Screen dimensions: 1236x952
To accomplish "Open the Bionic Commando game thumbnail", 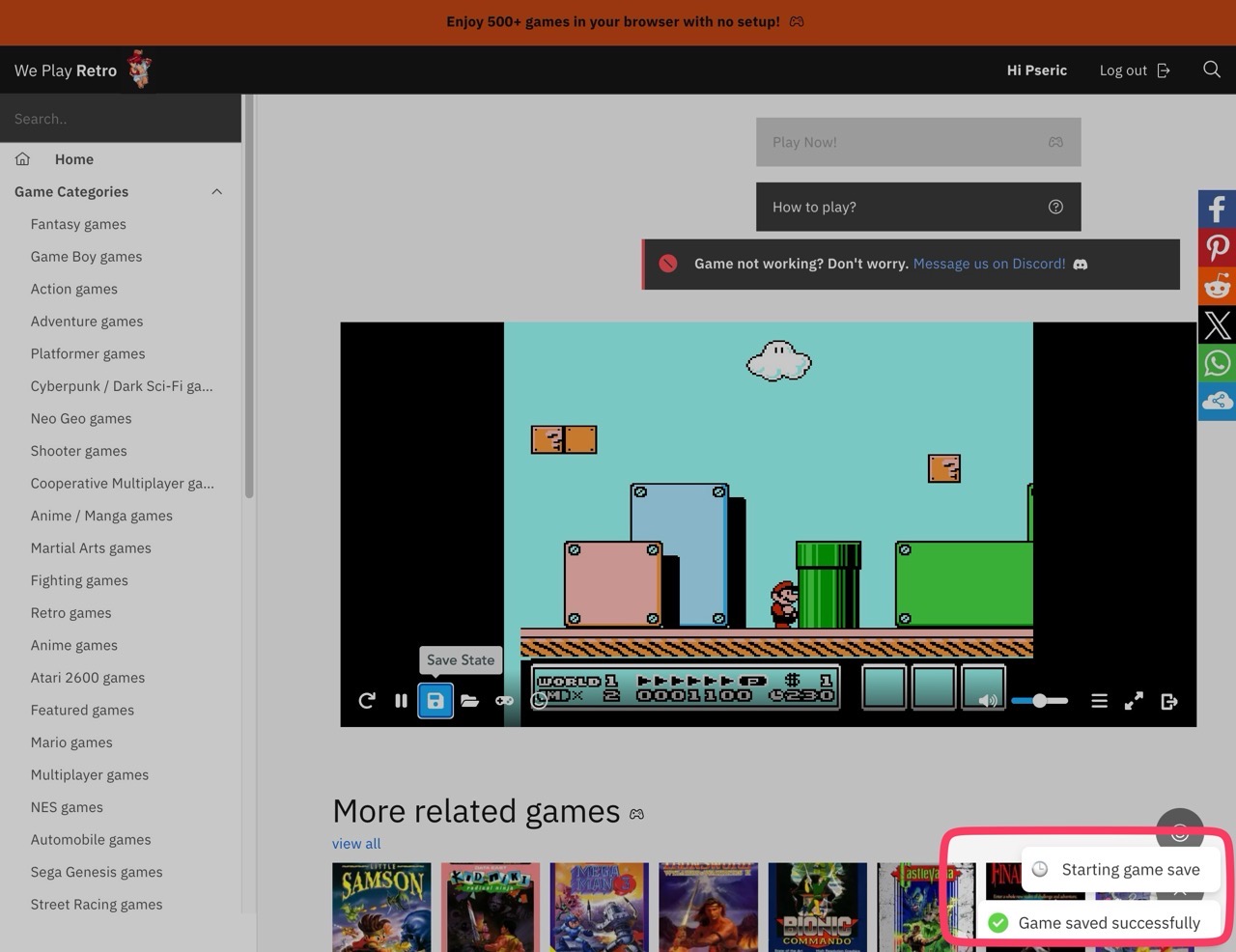I will [818, 908].
